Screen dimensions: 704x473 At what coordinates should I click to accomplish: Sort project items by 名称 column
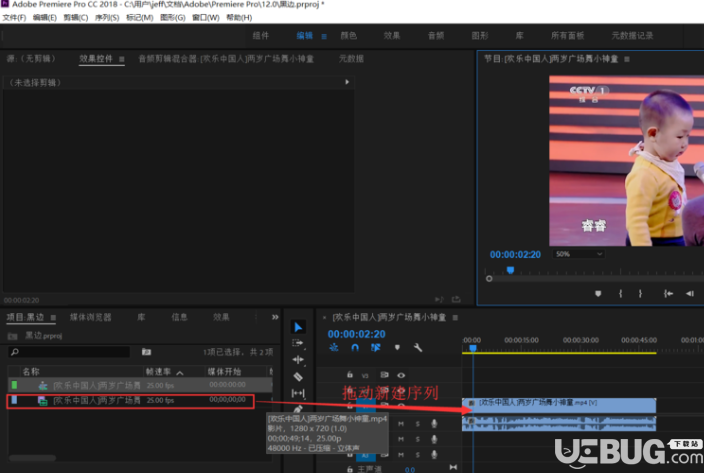tap(31, 372)
